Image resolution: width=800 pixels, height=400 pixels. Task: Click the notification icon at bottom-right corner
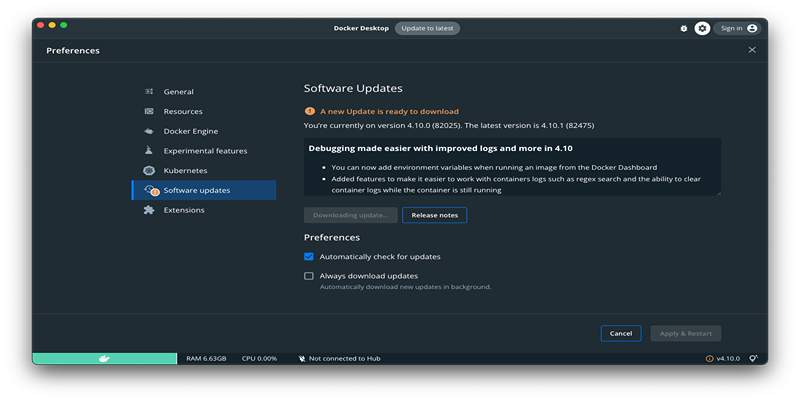point(753,358)
